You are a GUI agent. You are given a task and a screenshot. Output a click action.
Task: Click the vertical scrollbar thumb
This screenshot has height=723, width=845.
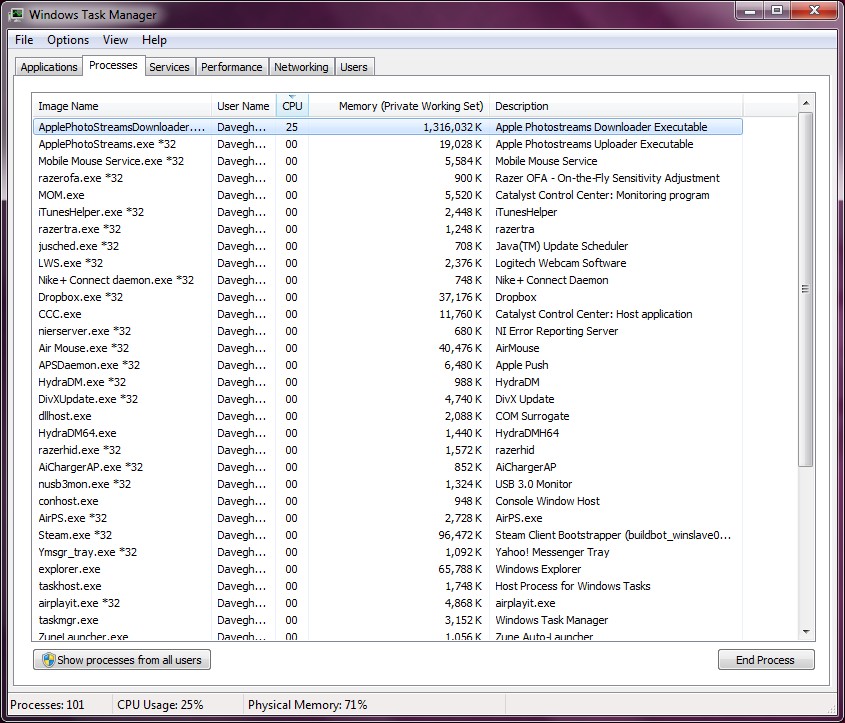pyautogui.click(x=806, y=289)
